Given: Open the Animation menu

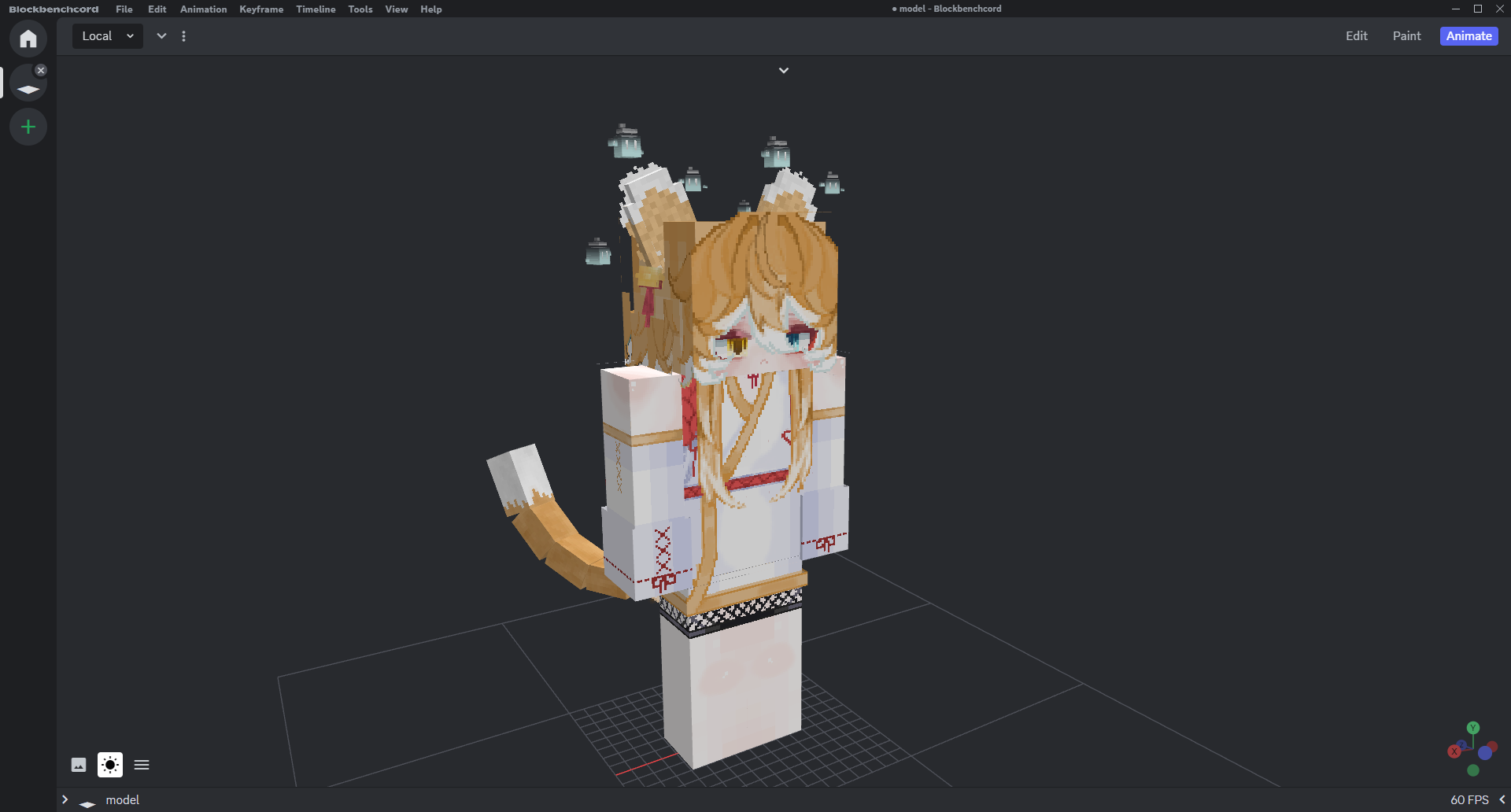Looking at the screenshot, I should [x=203, y=9].
